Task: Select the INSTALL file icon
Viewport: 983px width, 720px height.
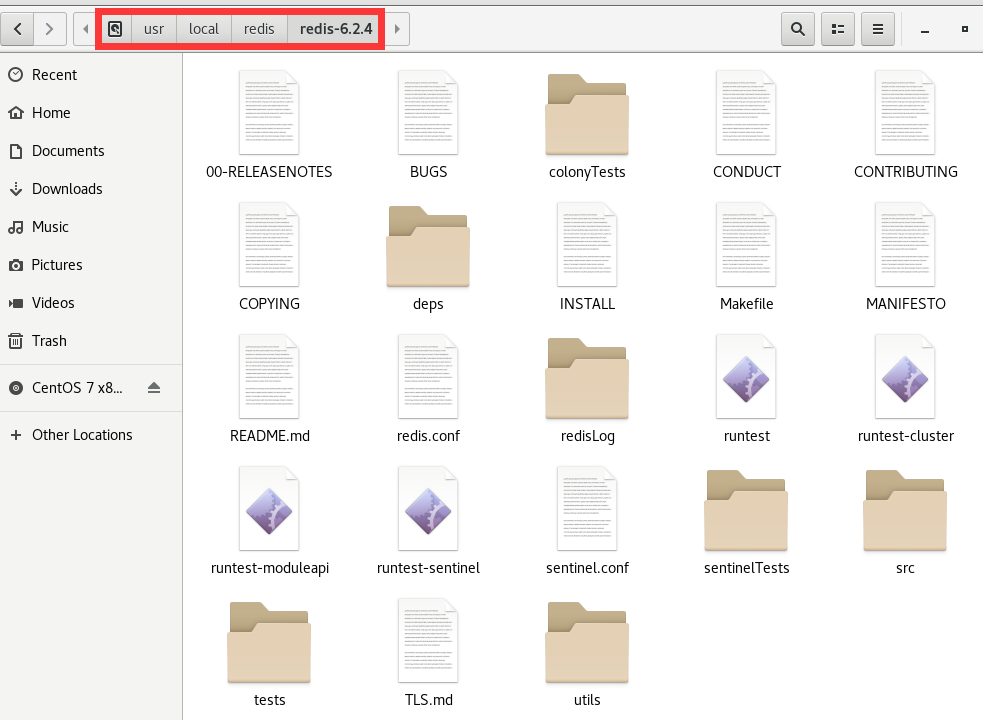Action: pyautogui.click(x=587, y=245)
